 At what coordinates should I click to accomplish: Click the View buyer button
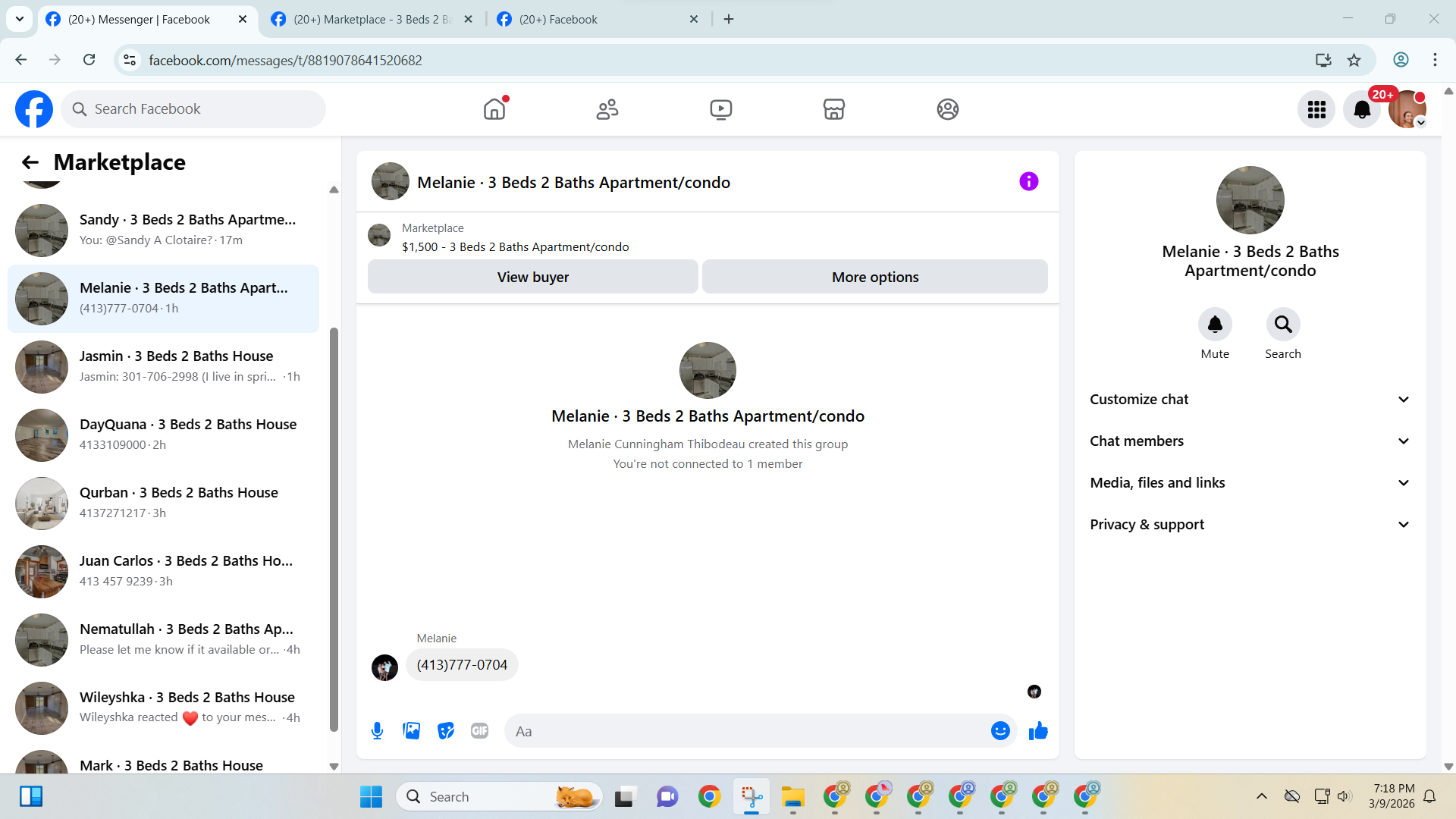[532, 278]
